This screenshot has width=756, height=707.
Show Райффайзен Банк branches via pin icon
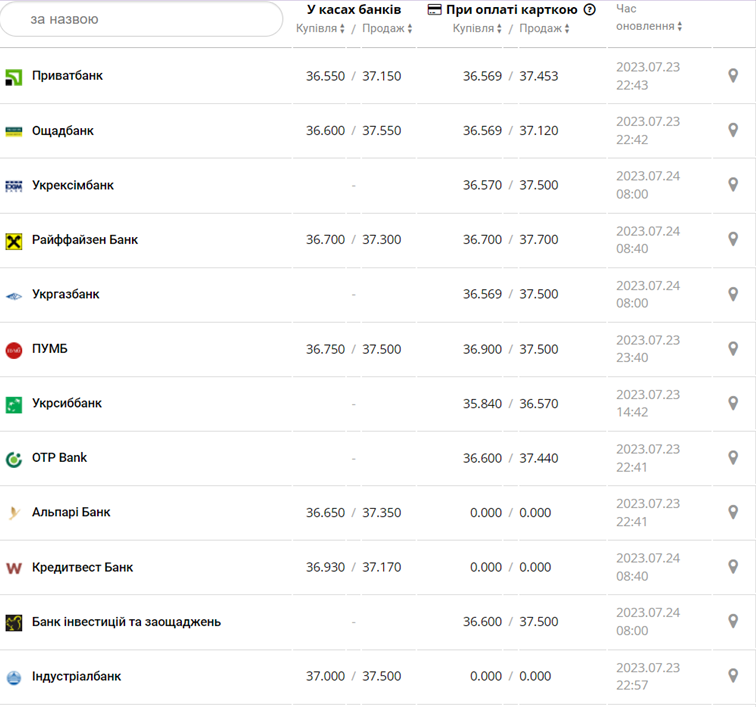pyautogui.click(x=733, y=240)
